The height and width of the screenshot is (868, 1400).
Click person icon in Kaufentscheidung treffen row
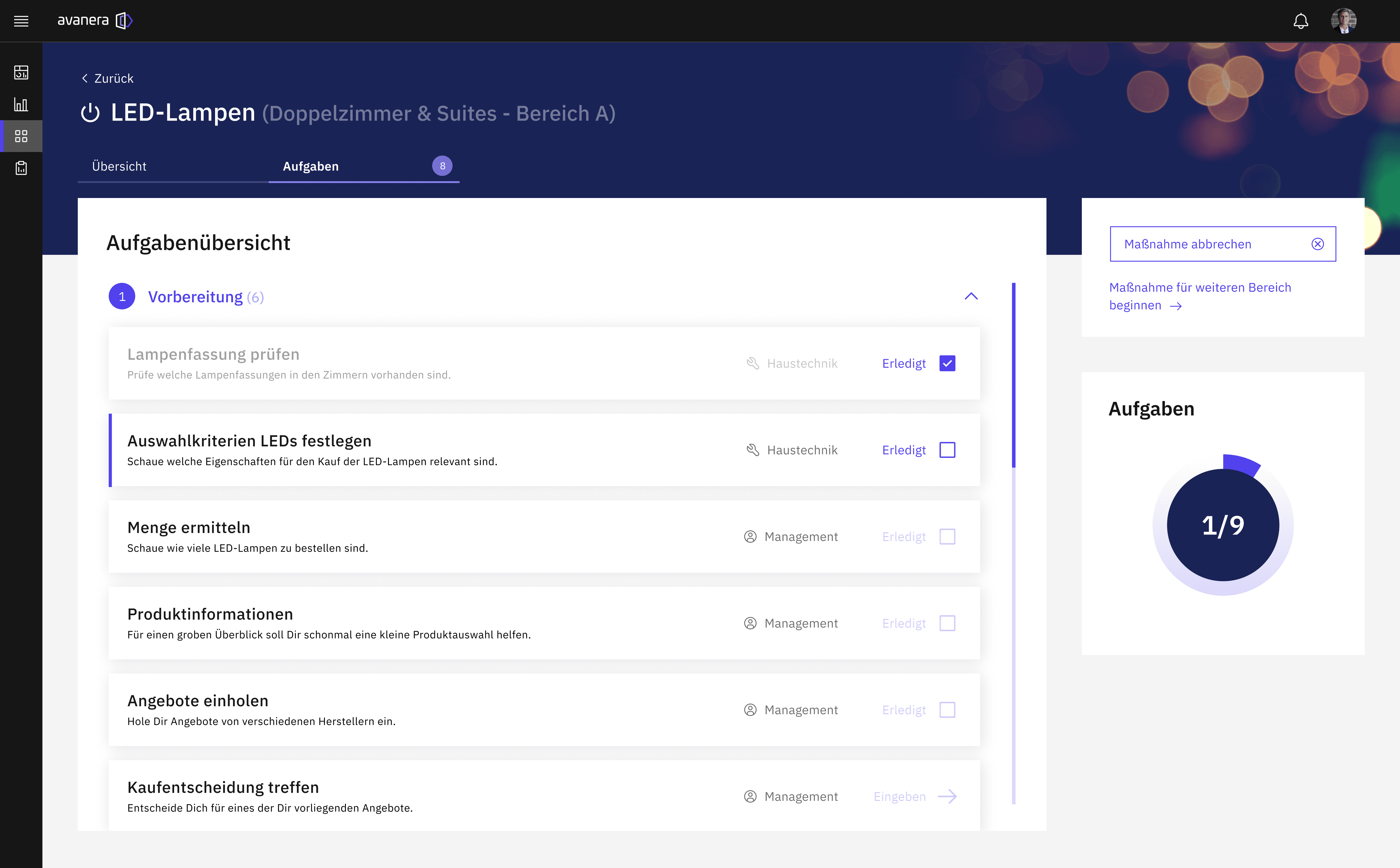750,797
